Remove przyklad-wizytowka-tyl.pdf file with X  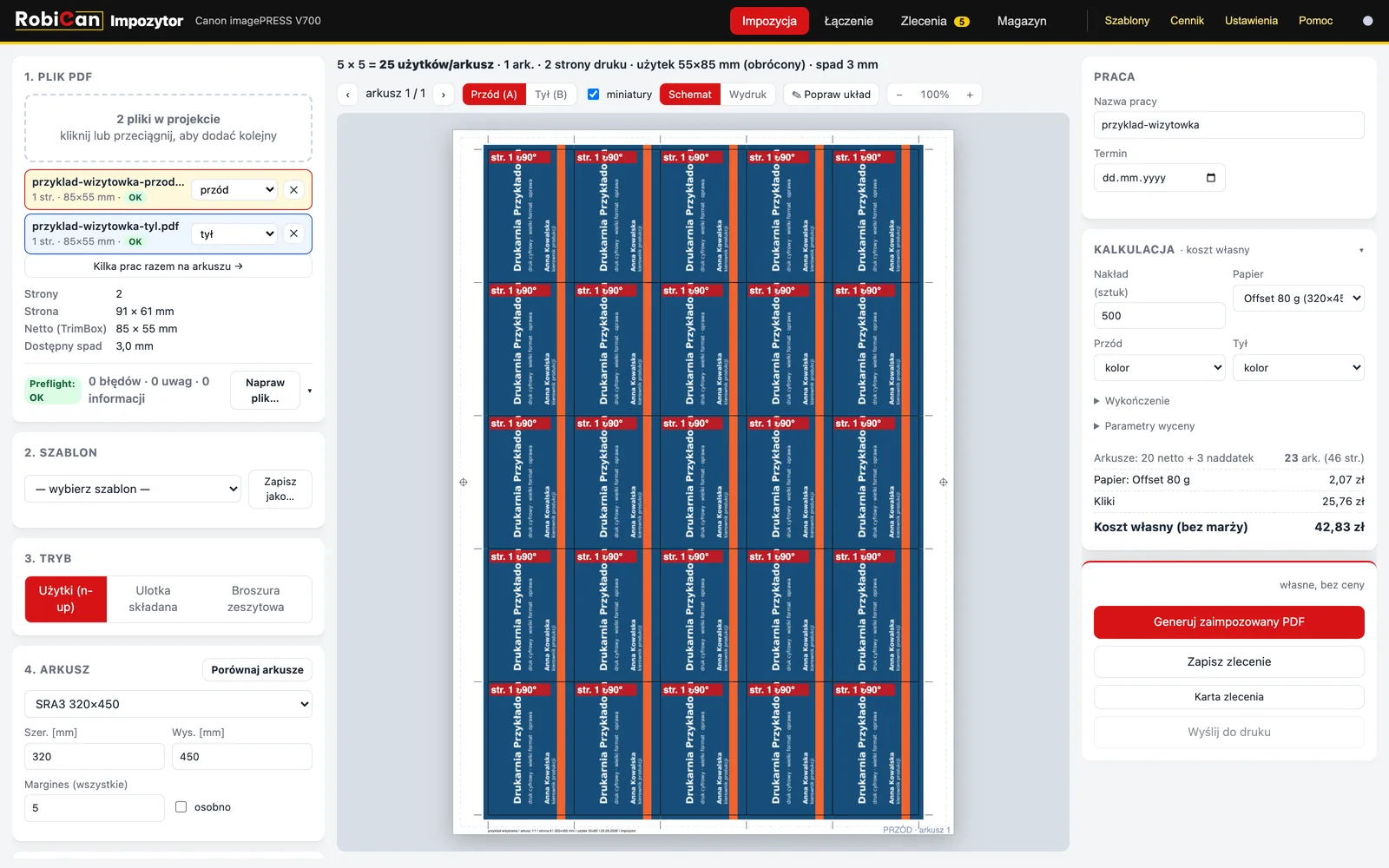pos(293,233)
